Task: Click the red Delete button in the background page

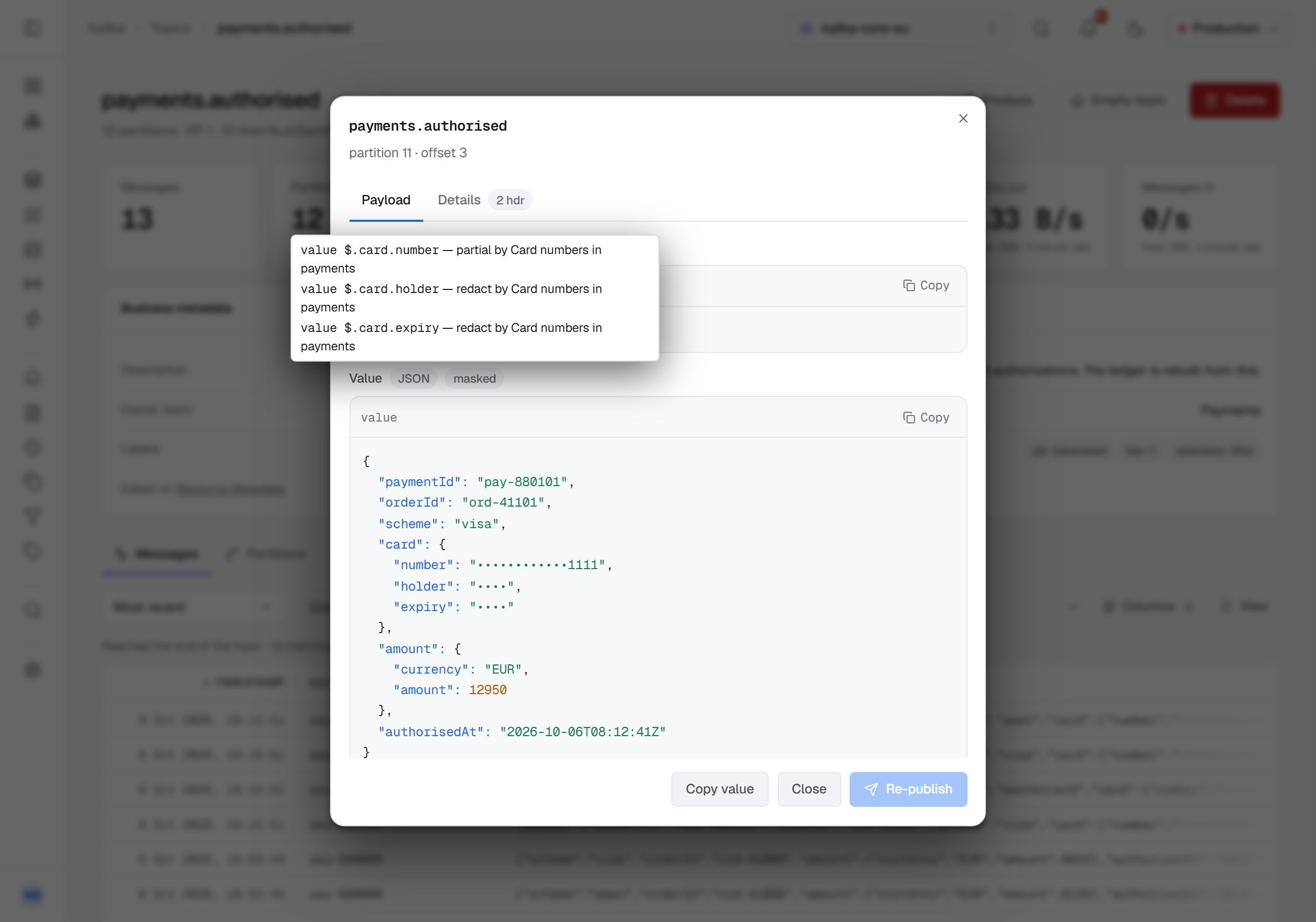Action: (x=1235, y=100)
